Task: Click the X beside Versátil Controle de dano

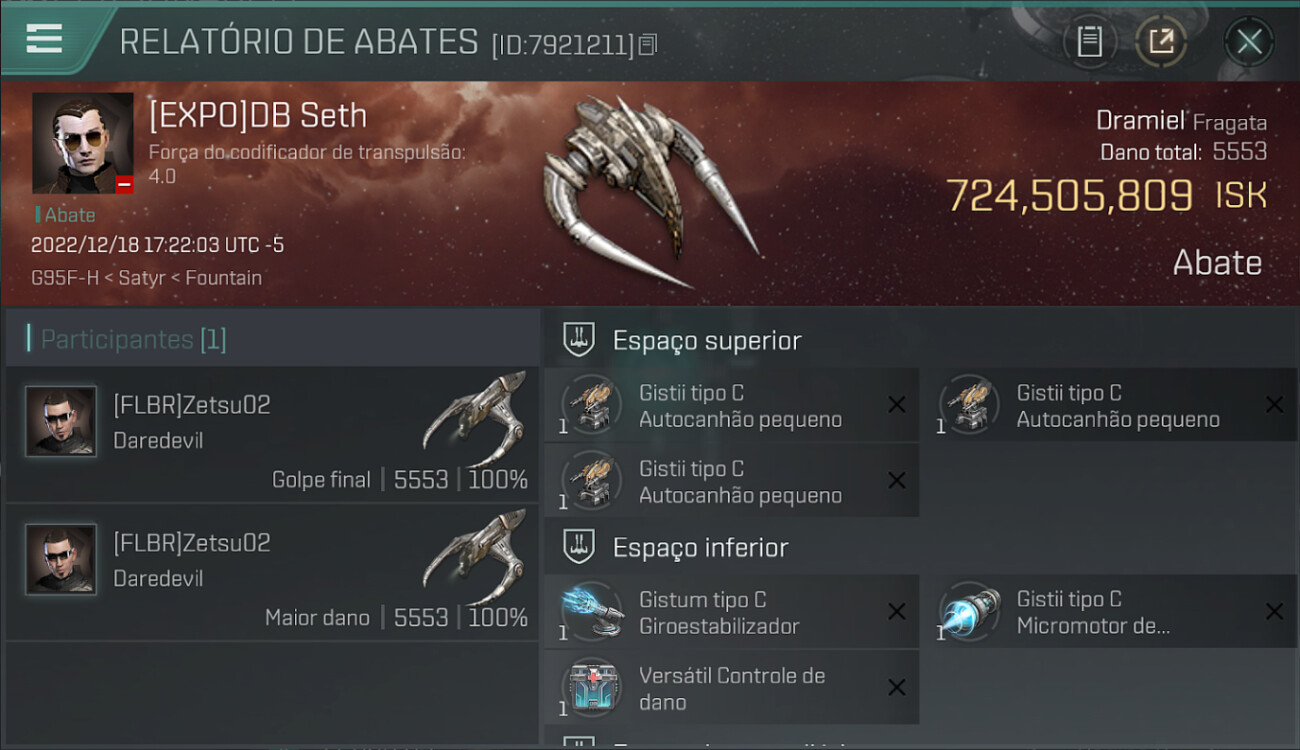Action: pos(897,688)
